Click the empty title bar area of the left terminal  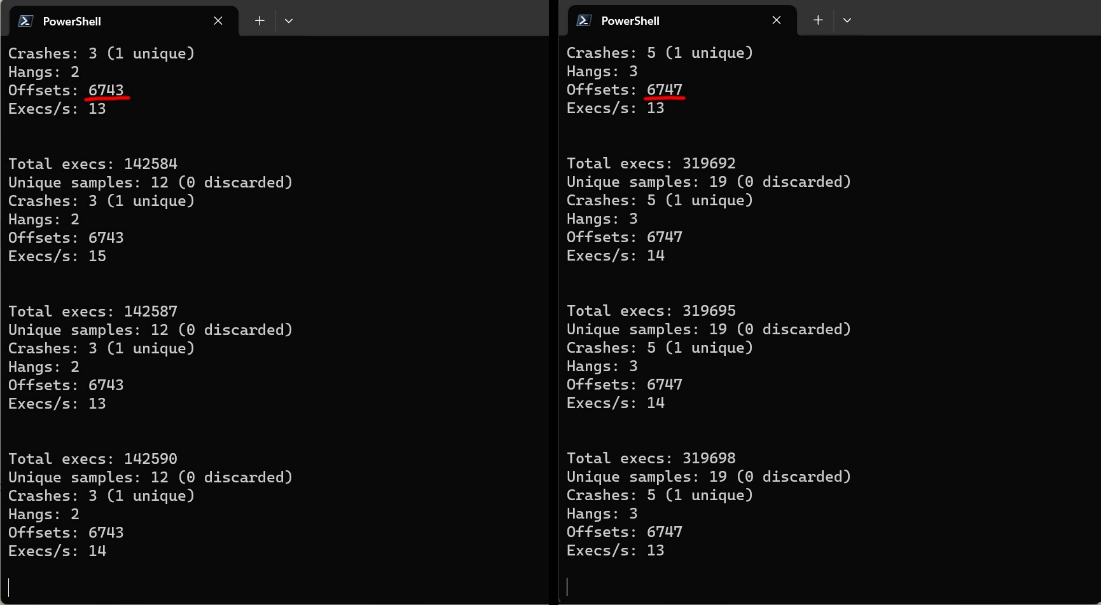[420, 20]
